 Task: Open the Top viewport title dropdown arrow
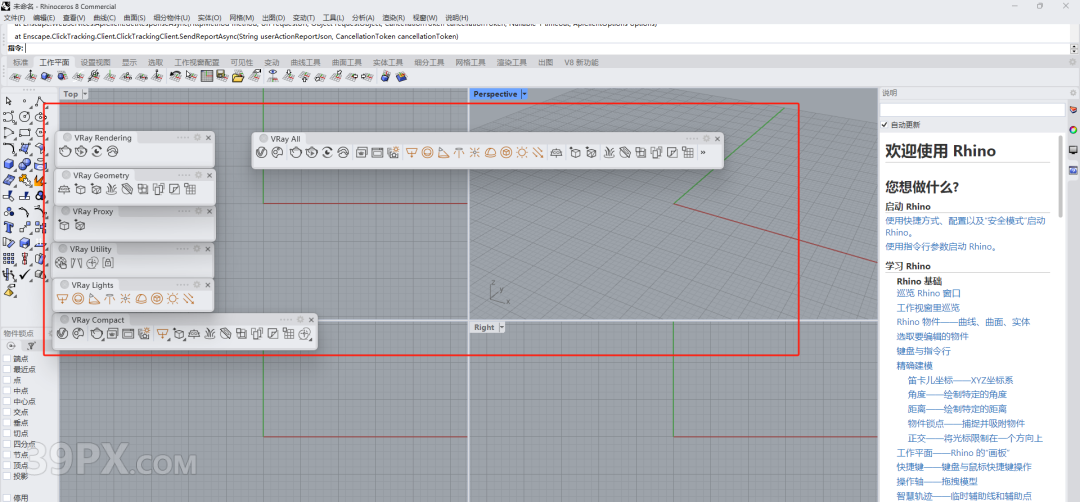click(x=85, y=94)
